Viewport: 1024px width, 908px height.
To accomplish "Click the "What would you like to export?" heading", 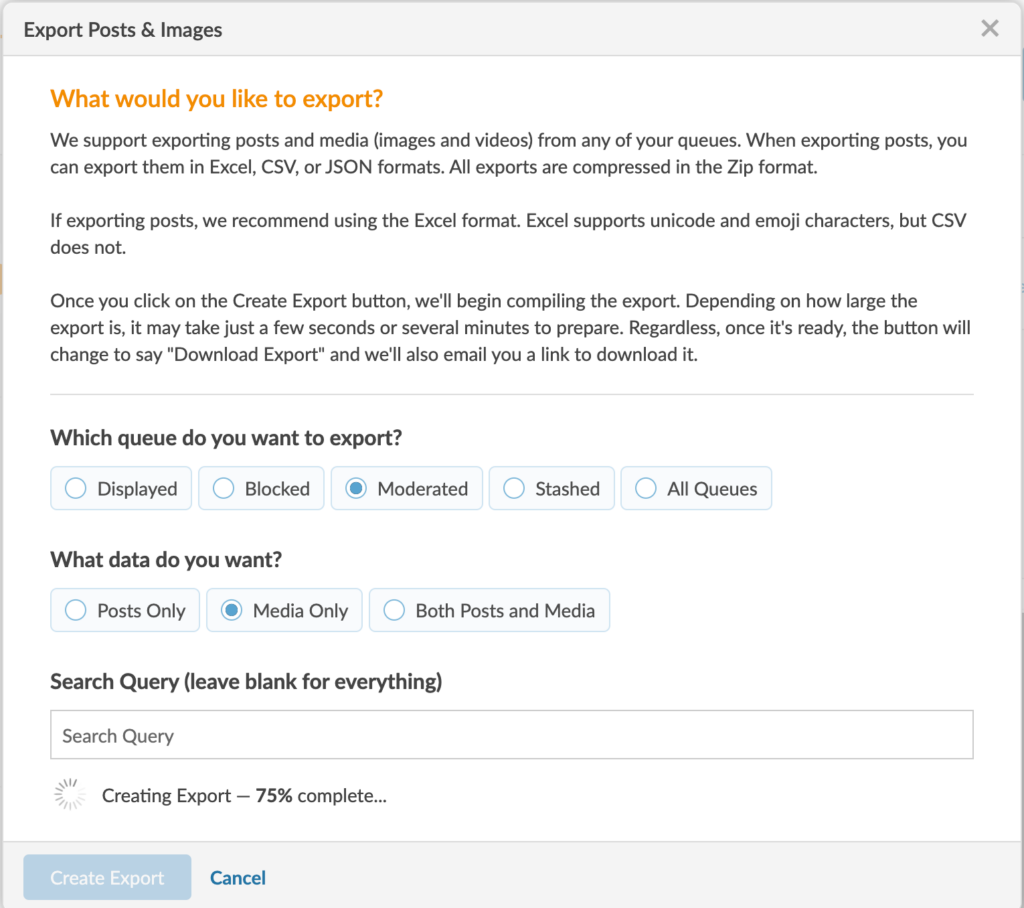I will click(x=216, y=99).
